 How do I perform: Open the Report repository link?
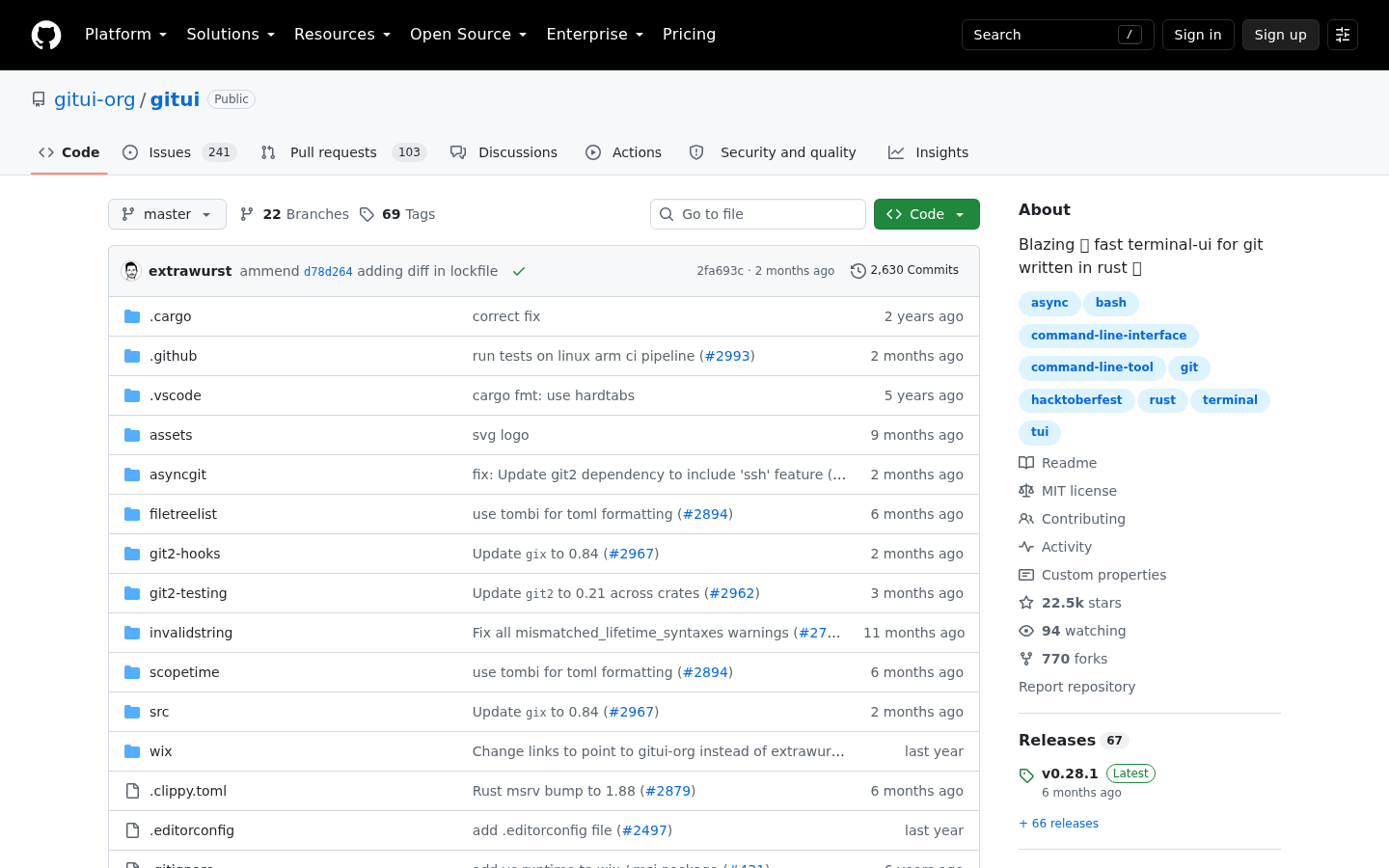pos(1076,687)
